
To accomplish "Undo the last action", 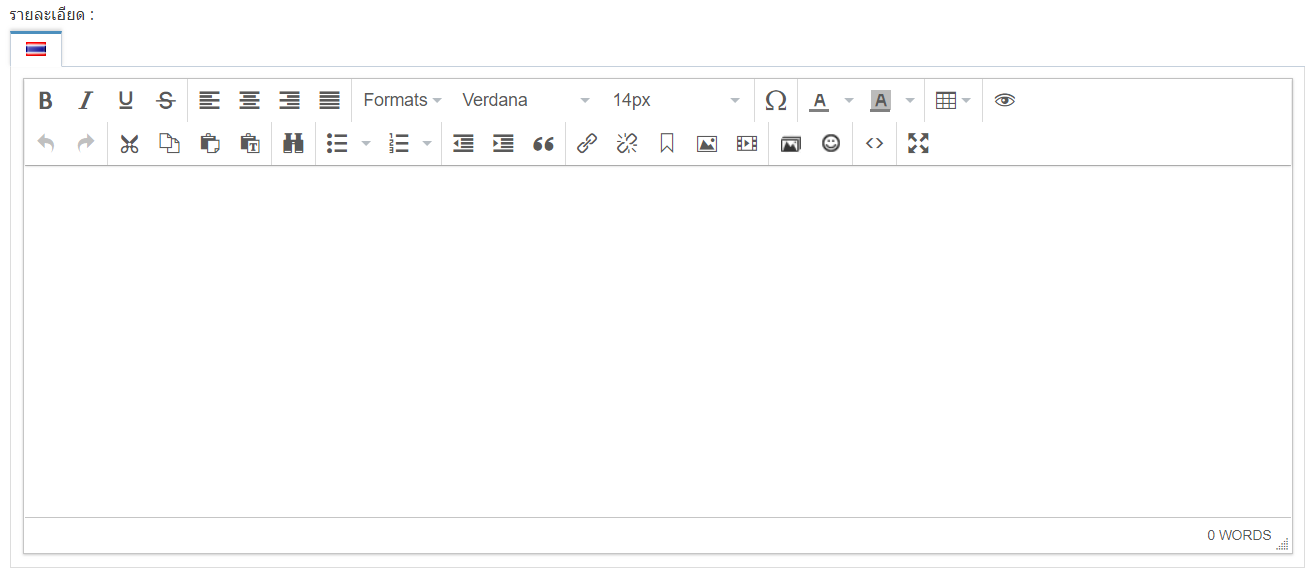I will pos(45,143).
